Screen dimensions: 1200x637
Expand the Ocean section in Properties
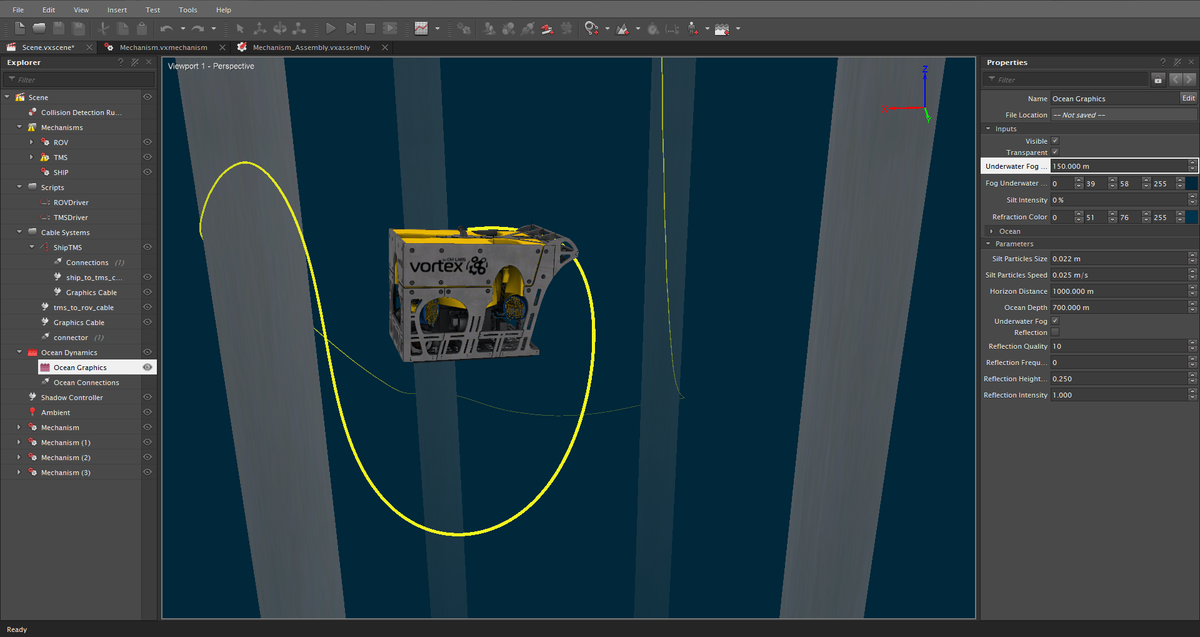(x=993, y=231)
